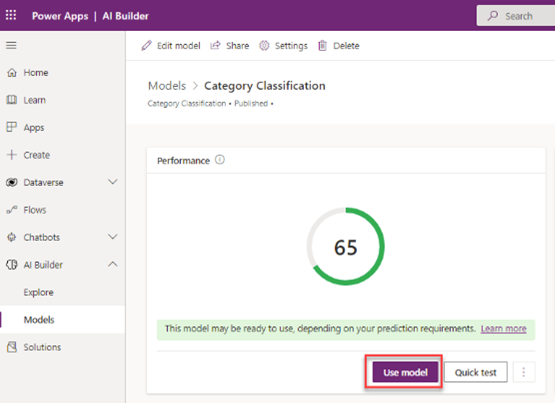
Task: Click the Quick test button
Action: click(476, 372)
